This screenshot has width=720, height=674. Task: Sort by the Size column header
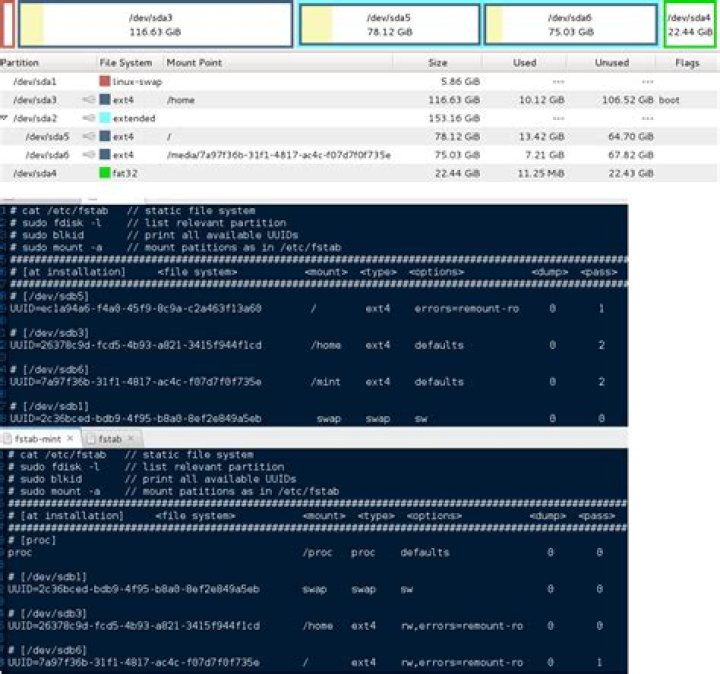[438, 63]
